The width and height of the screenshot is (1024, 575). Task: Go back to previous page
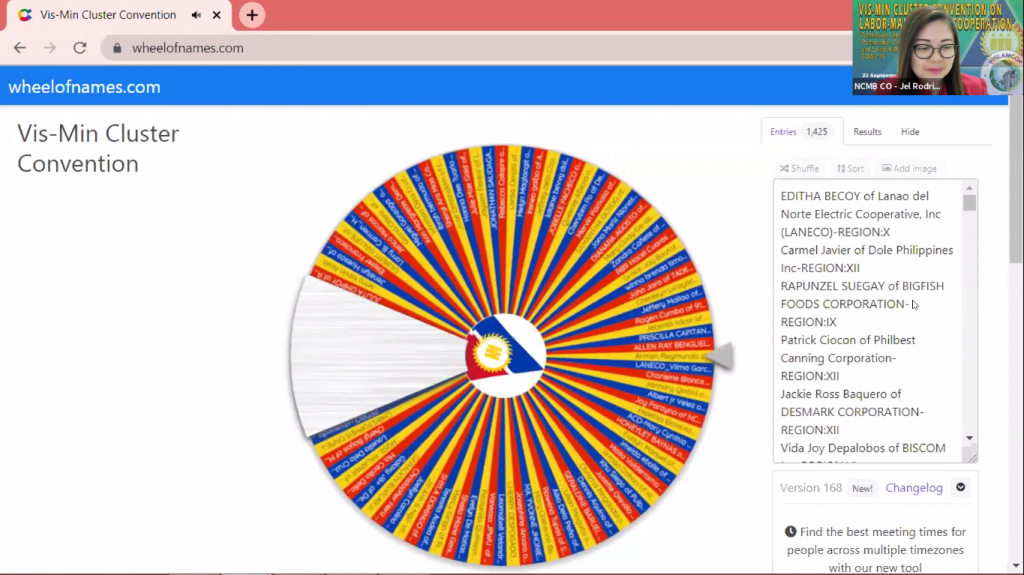20,48
